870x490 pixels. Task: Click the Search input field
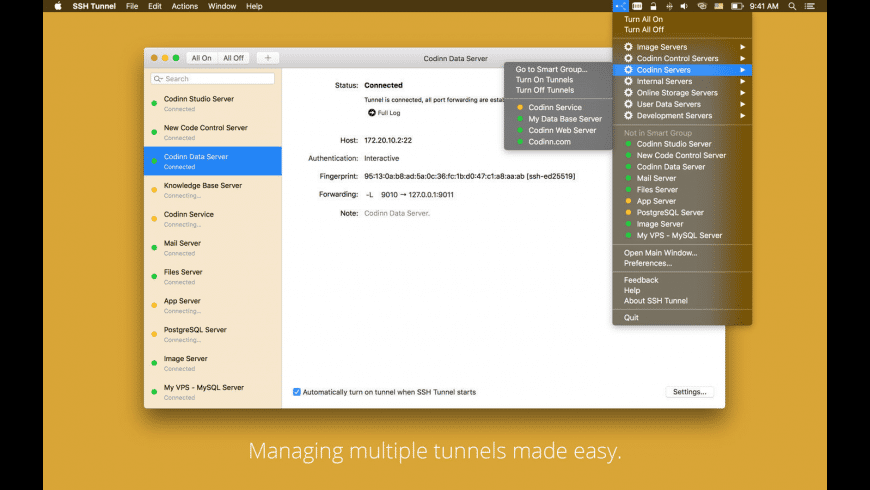pos(213,79)
